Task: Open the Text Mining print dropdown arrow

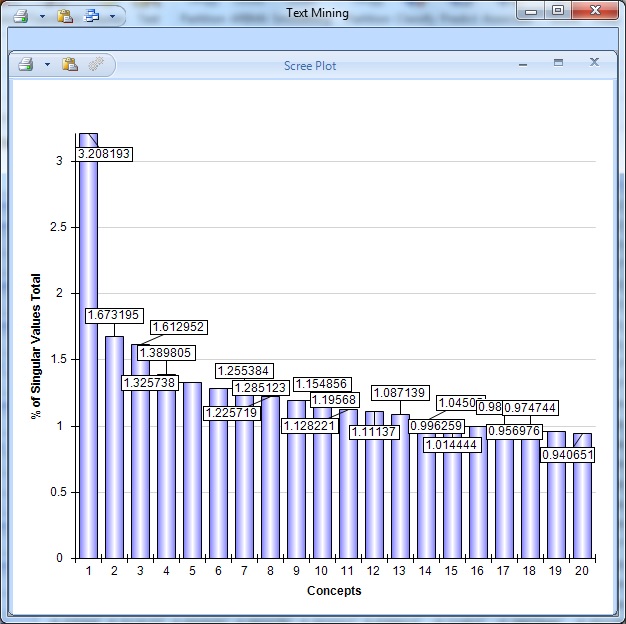Action: [x=42, y=17]
